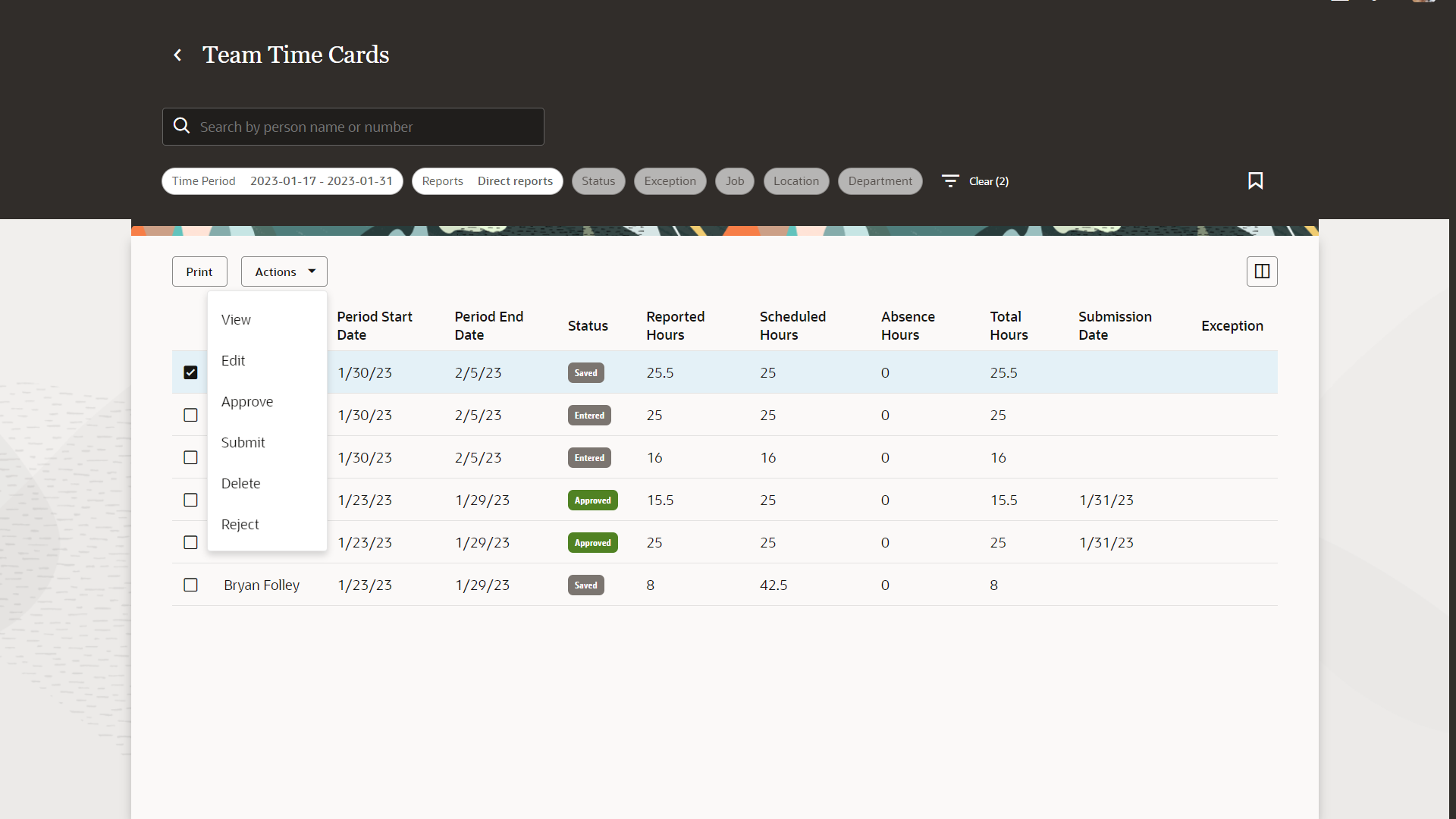Click the Saved status badge on the first row

point(585,372)
